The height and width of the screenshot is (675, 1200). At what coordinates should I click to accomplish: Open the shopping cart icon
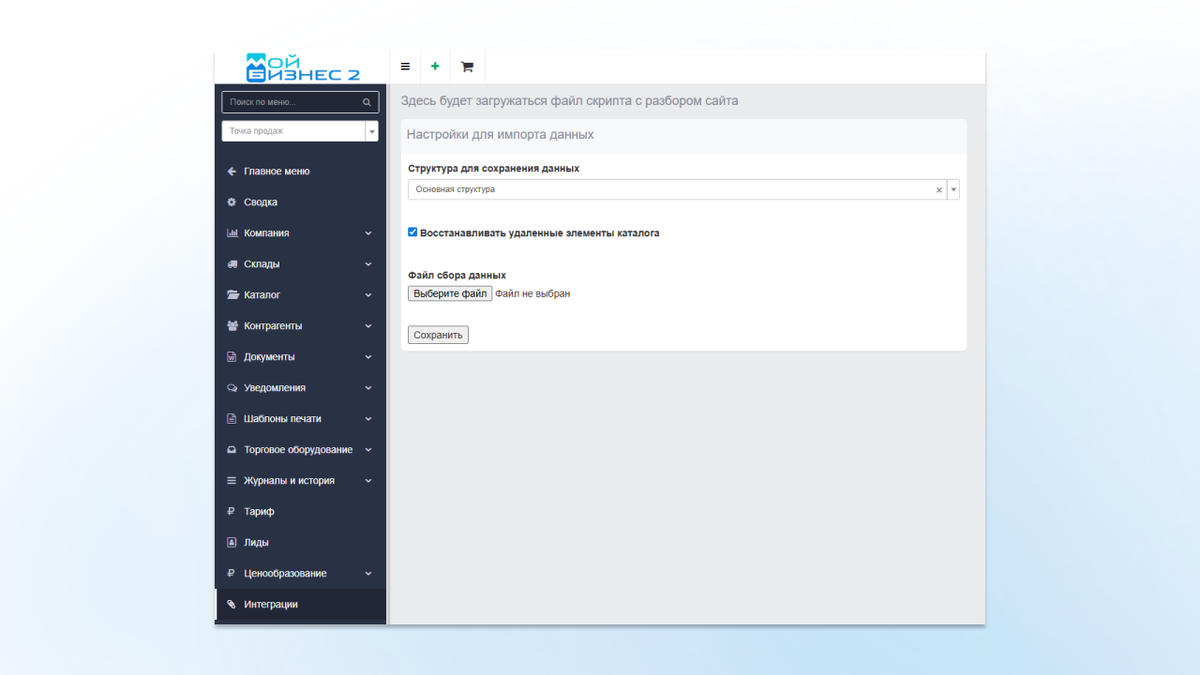click(467, 67)
